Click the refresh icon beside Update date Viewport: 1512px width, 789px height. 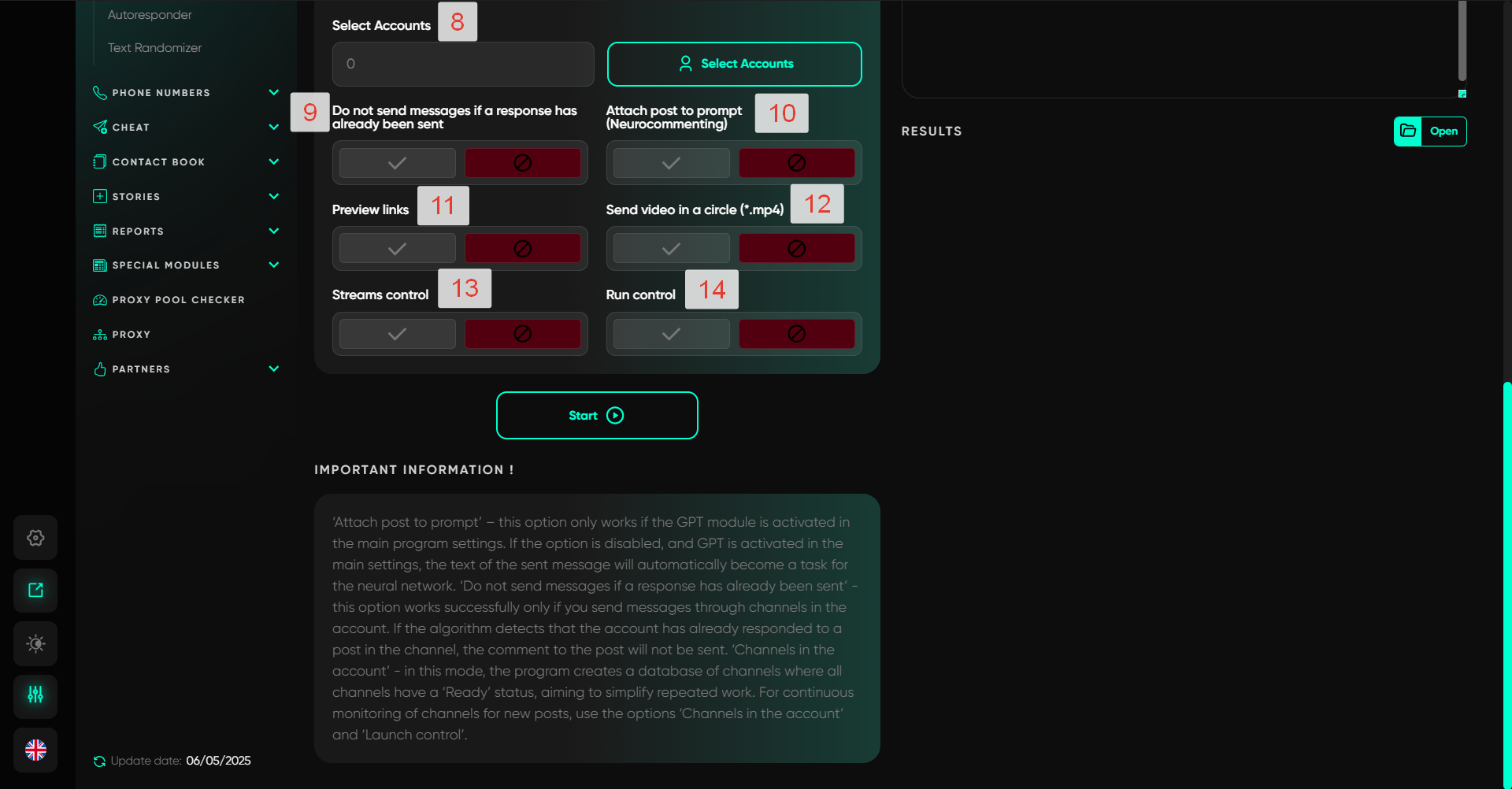[99, 761]
